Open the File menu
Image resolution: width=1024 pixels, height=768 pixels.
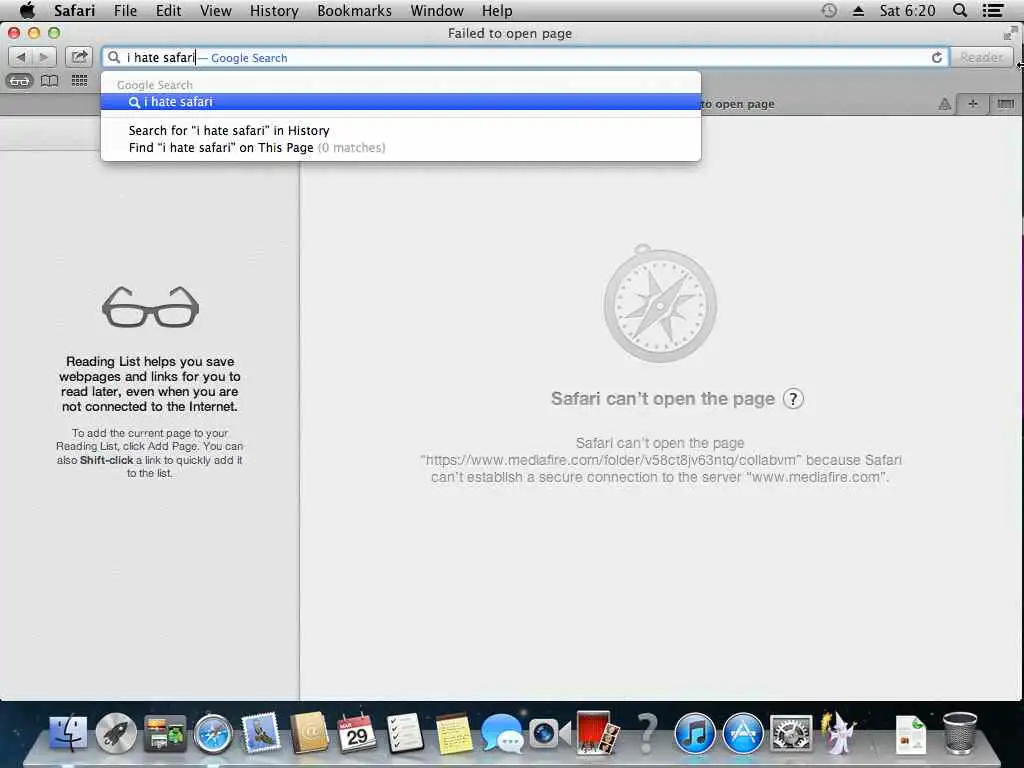[125, 10]
